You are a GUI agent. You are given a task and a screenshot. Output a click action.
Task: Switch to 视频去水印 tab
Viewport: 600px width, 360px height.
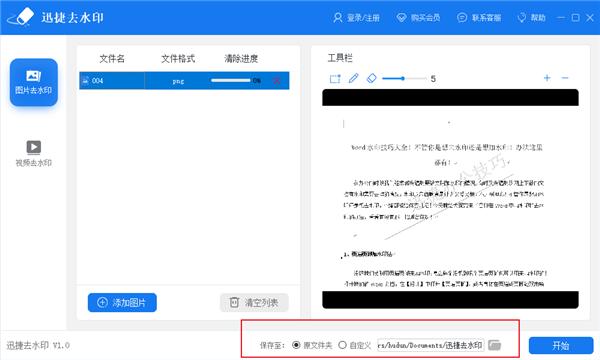click(x=34, y=153)
